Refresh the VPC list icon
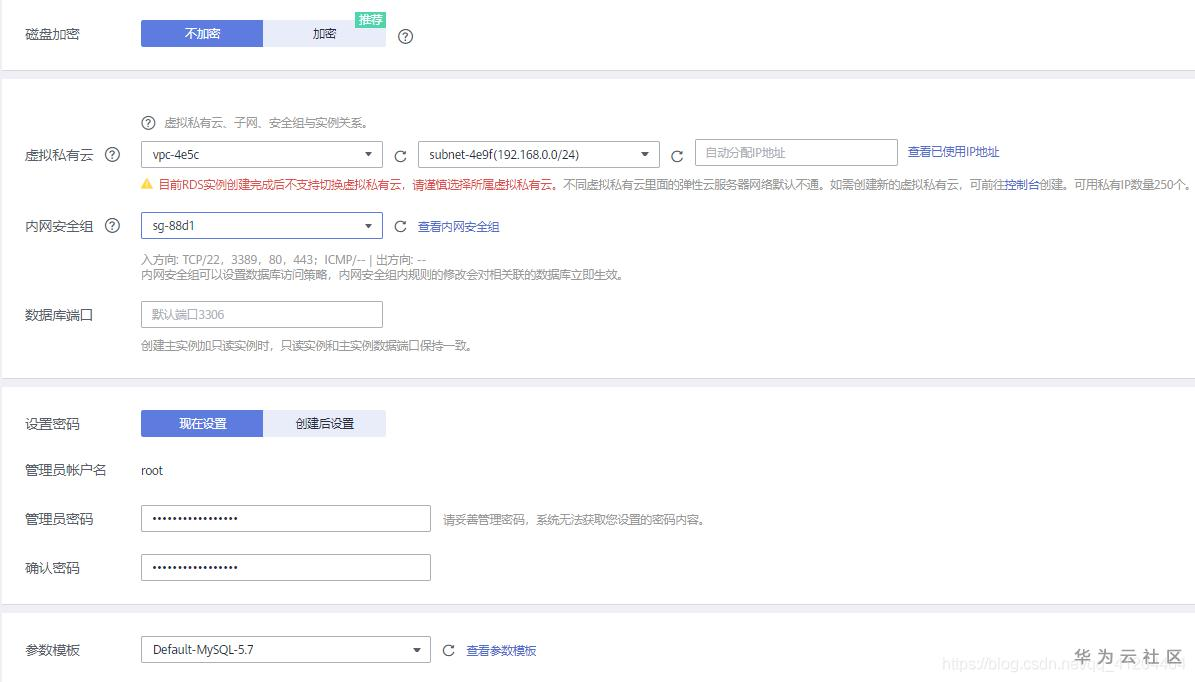 (400, 156)
